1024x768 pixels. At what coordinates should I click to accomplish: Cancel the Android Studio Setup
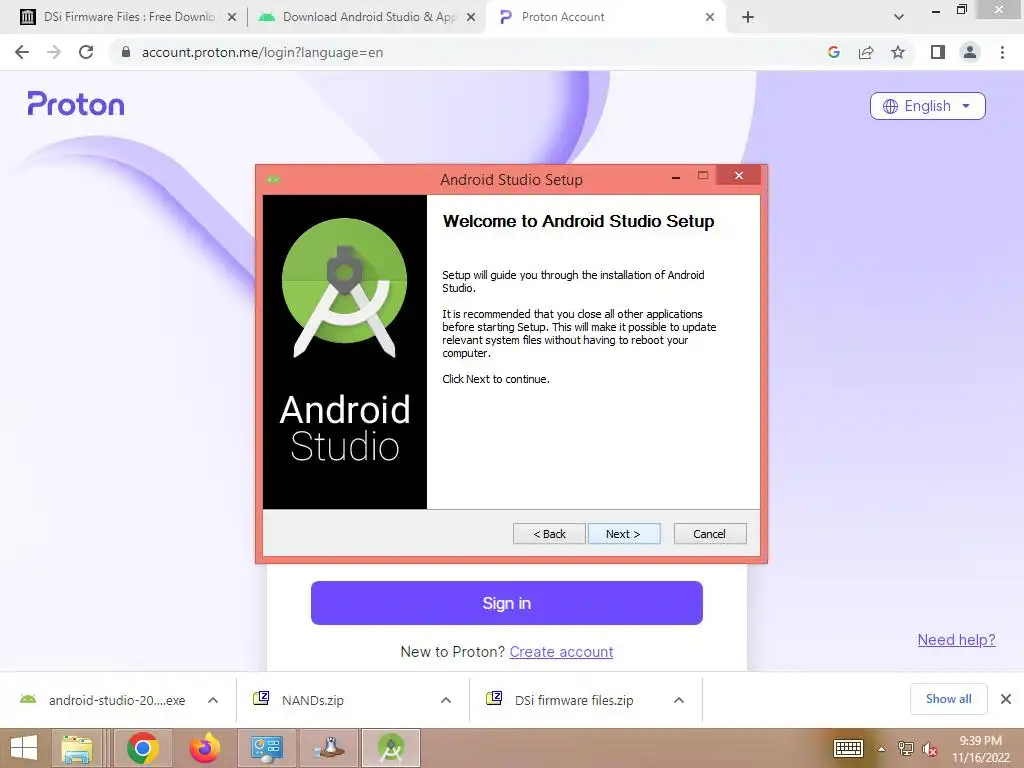(x=709, y=534)
